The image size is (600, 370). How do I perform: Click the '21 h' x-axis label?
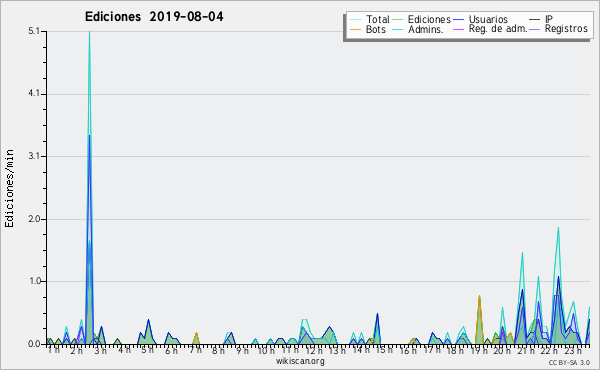(x=526, y=350)
